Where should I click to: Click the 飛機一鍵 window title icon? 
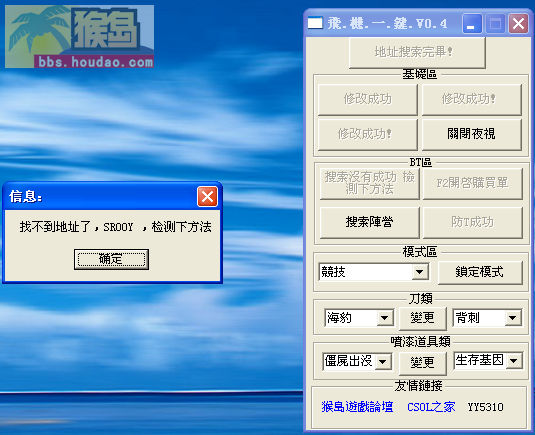click(x=315, y=24)
